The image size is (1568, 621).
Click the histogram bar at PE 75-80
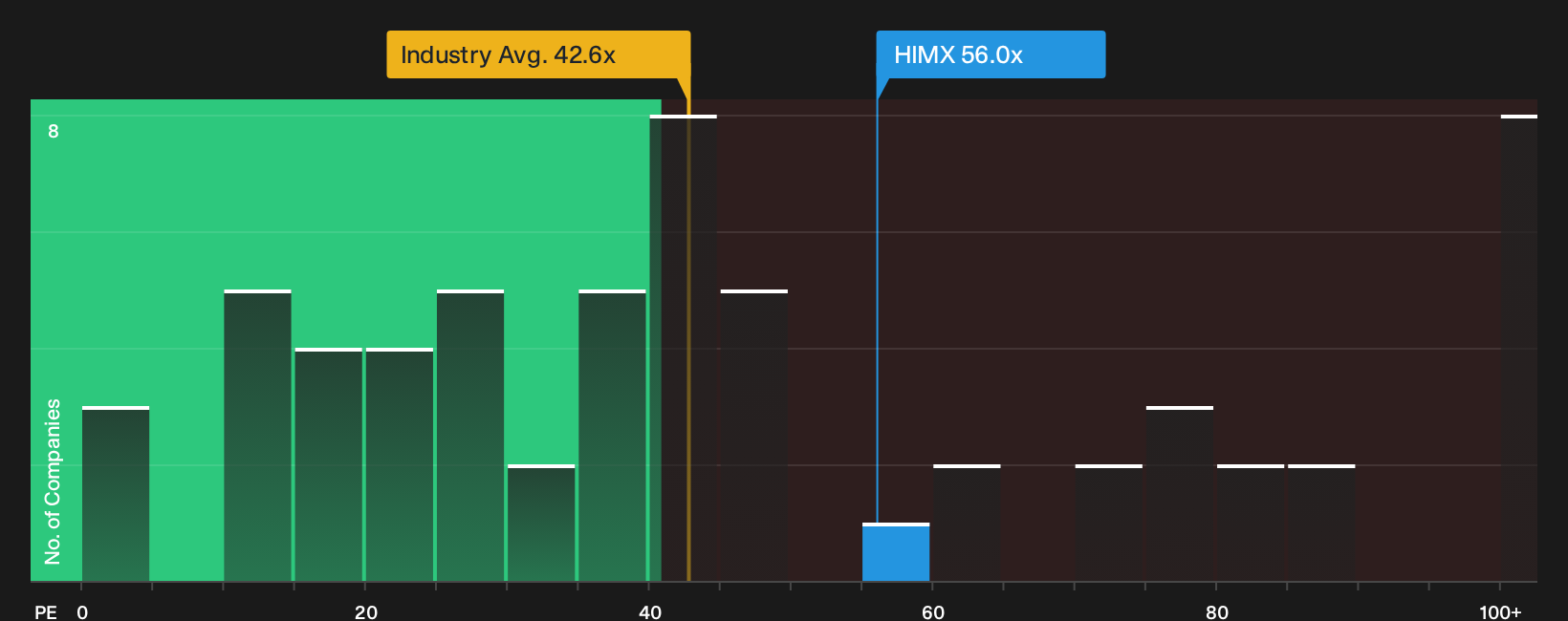(1180, 494)
